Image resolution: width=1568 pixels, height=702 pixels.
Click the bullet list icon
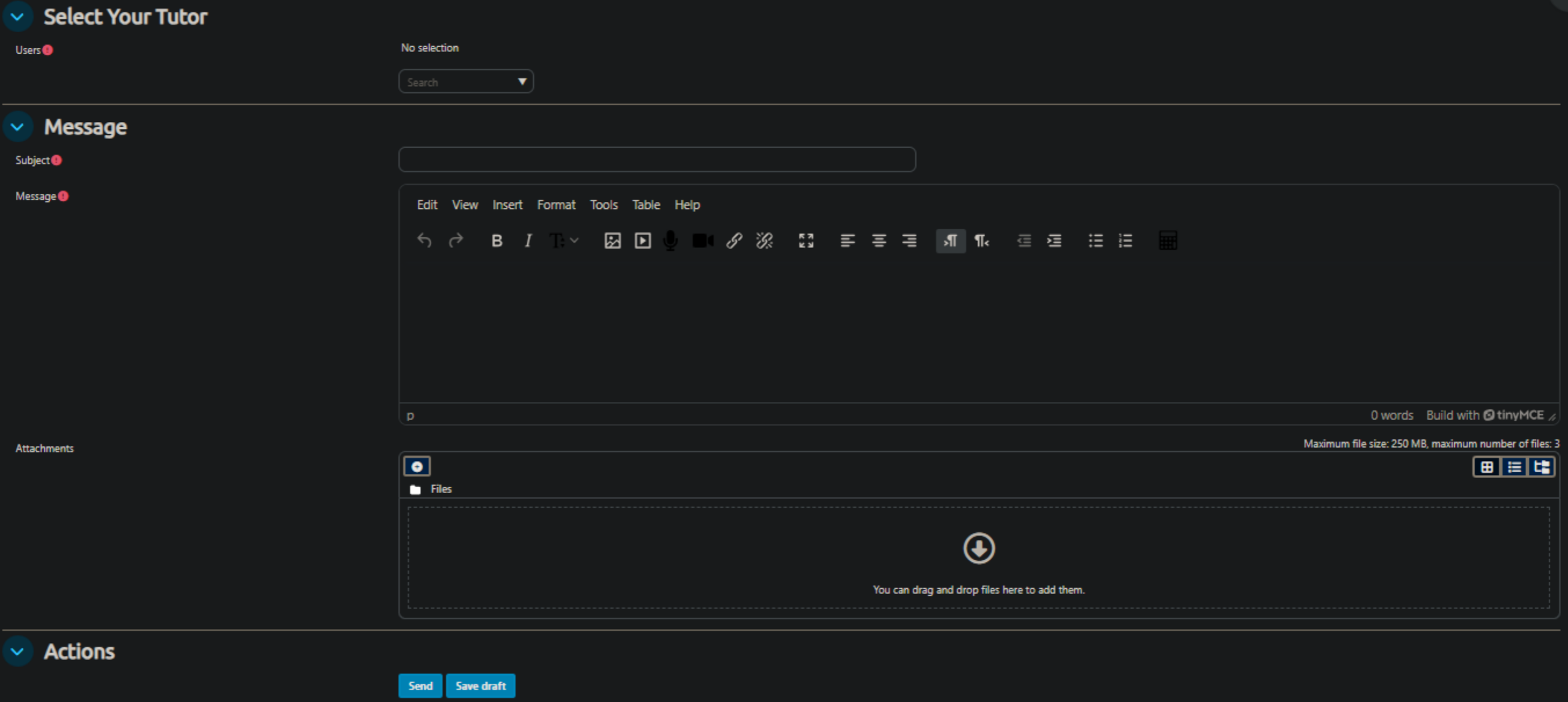(1095, 241)
